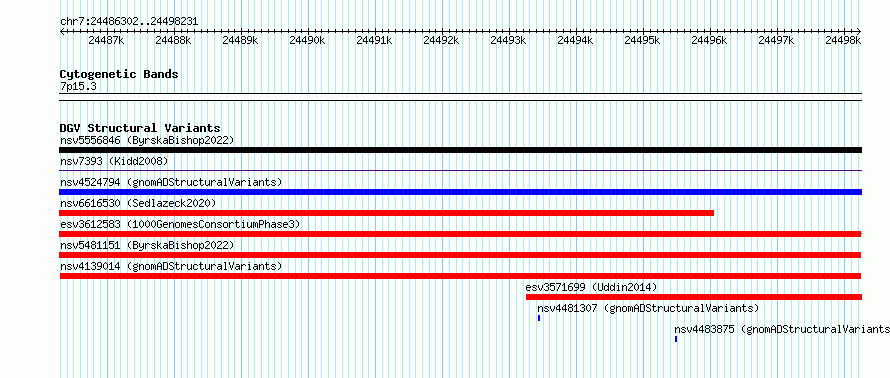Image resolution: width=890 pixels, height=378 pixels.
Task: Open nsv5481151 (ByrskaBishop2022) label
Action: (147, 245)
